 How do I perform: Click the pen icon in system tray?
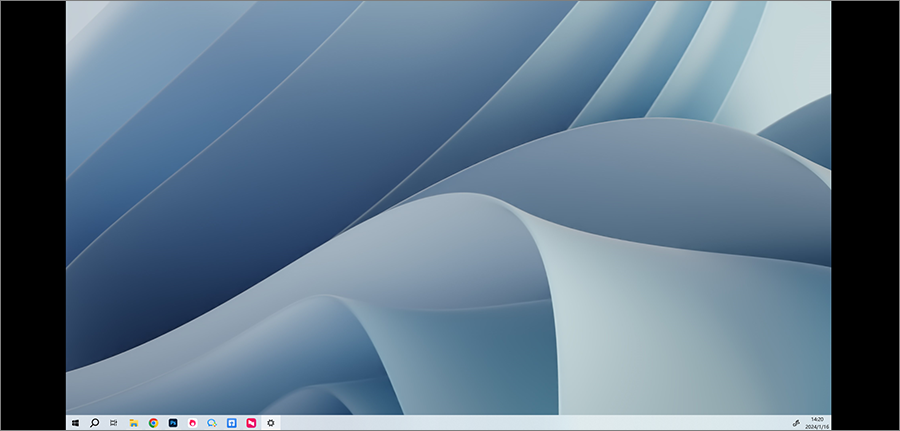pyautogui.click(x=796, y=423)
